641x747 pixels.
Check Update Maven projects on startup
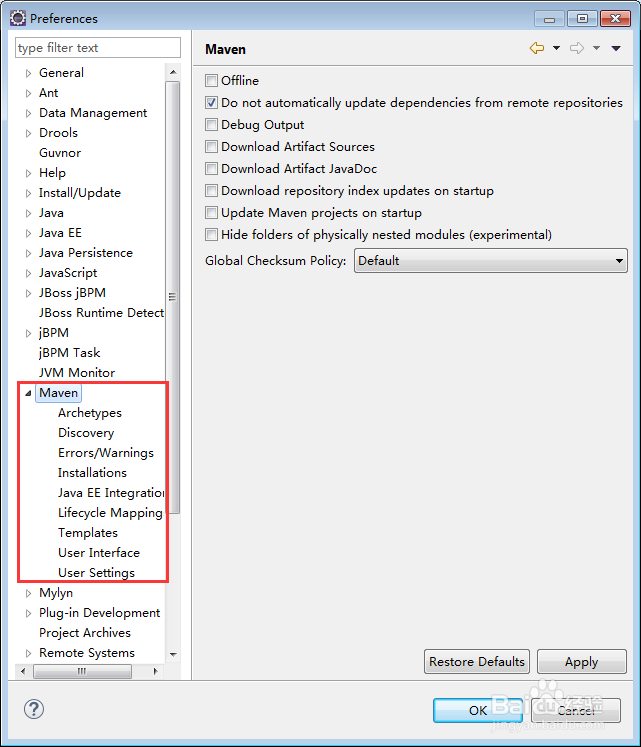point(212,212)
